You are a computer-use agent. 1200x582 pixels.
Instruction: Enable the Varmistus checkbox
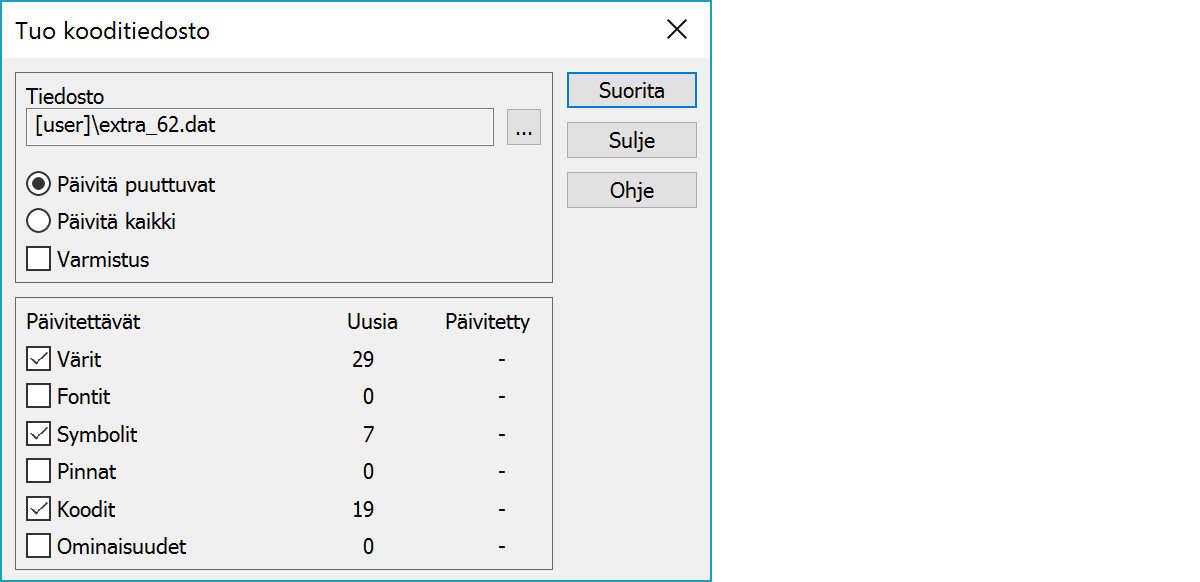[39, 260]
